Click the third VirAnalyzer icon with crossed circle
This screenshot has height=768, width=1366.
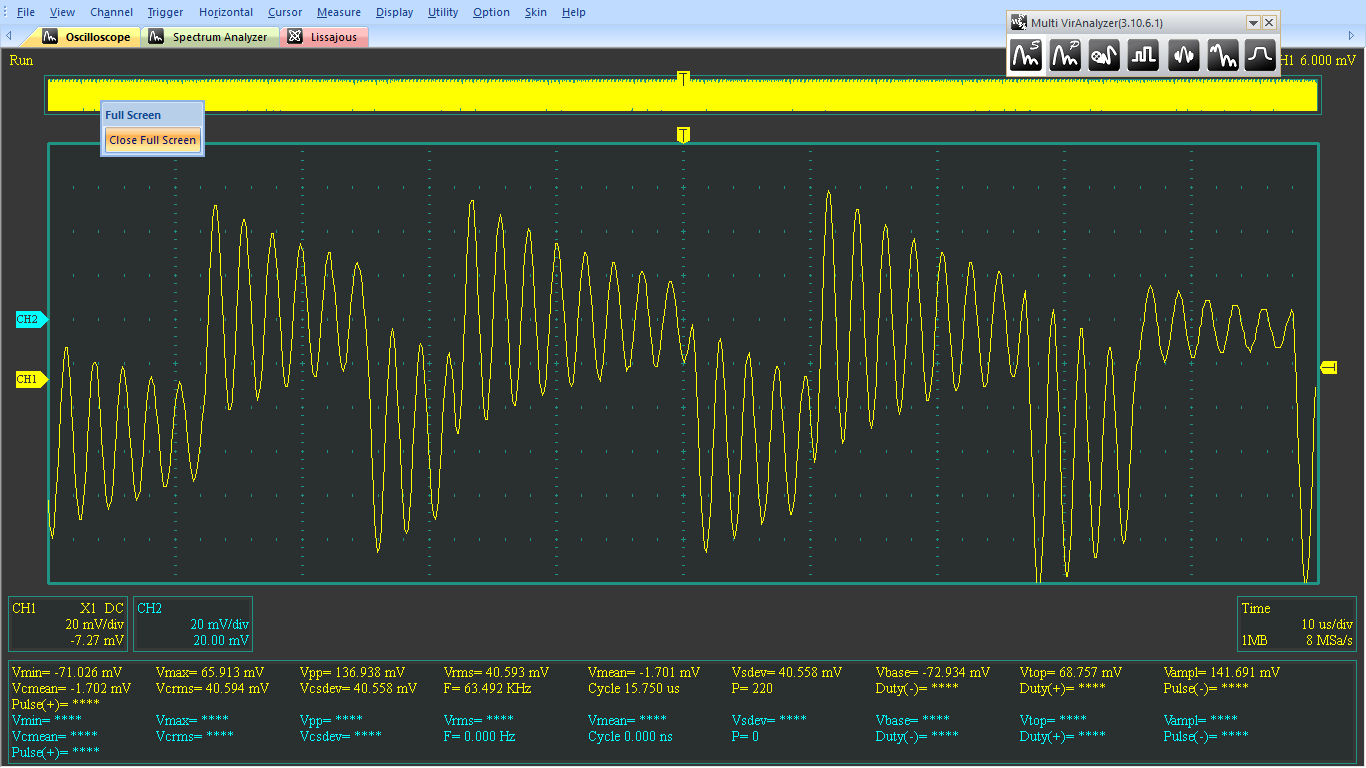click(1104, 56)
